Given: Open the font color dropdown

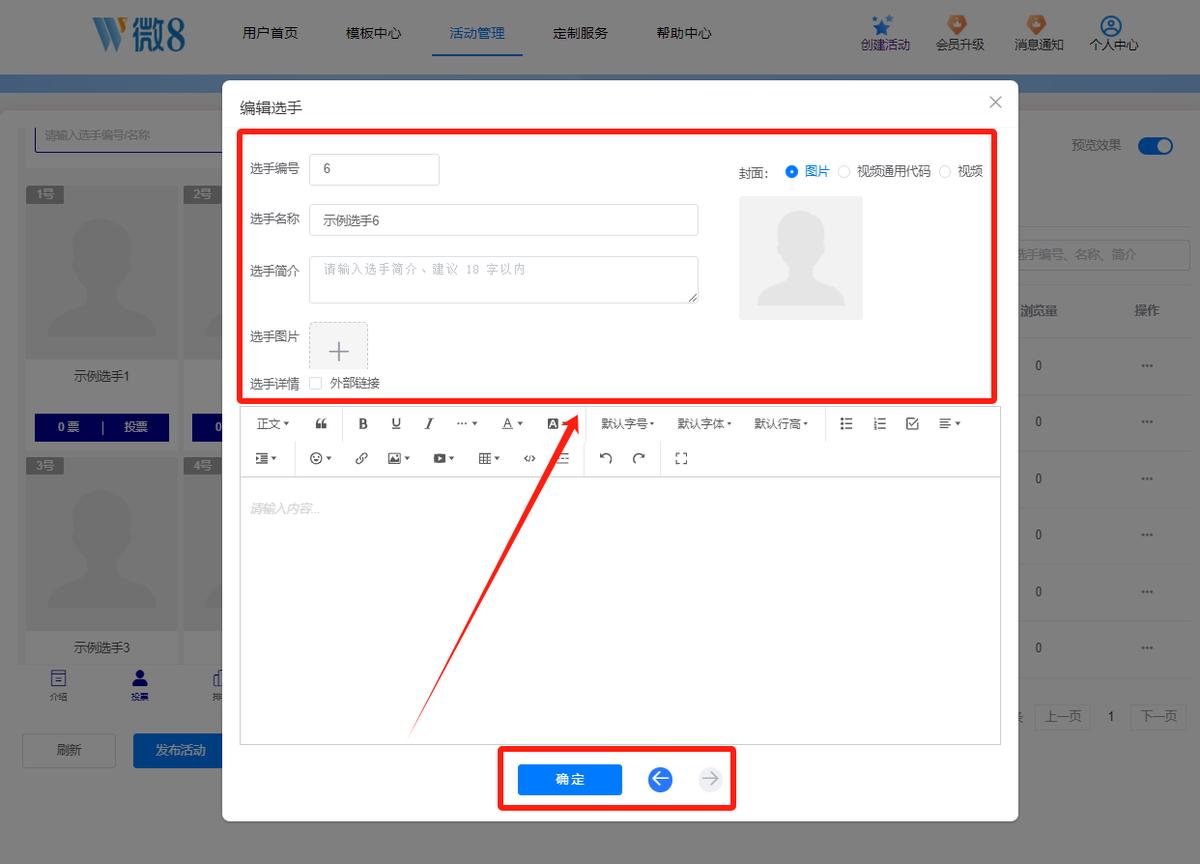Looking at the screenshot, I should pyautogui.click(x=512, y=424).
